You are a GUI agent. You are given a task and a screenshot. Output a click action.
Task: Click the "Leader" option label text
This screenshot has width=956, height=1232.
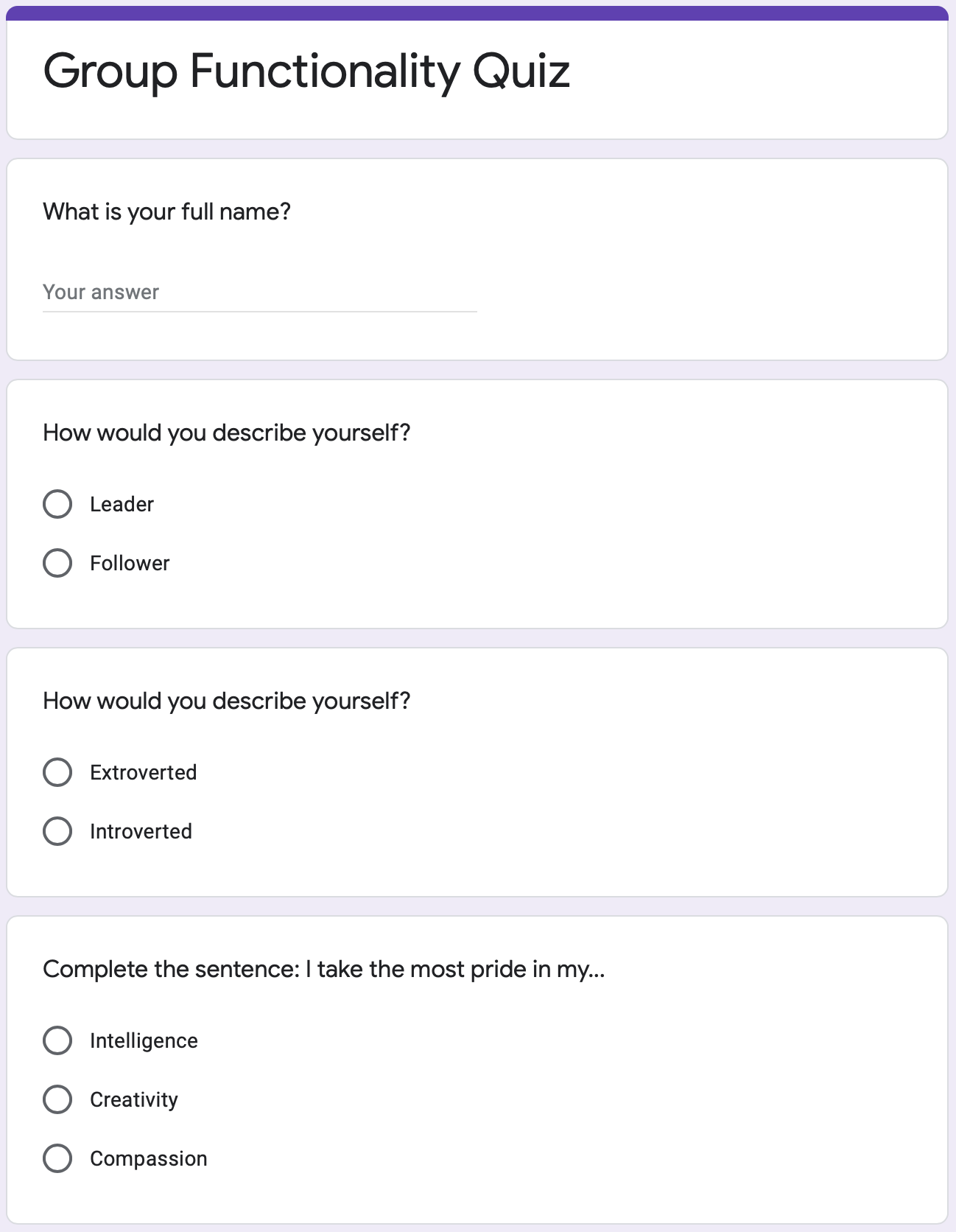[122, 505]
